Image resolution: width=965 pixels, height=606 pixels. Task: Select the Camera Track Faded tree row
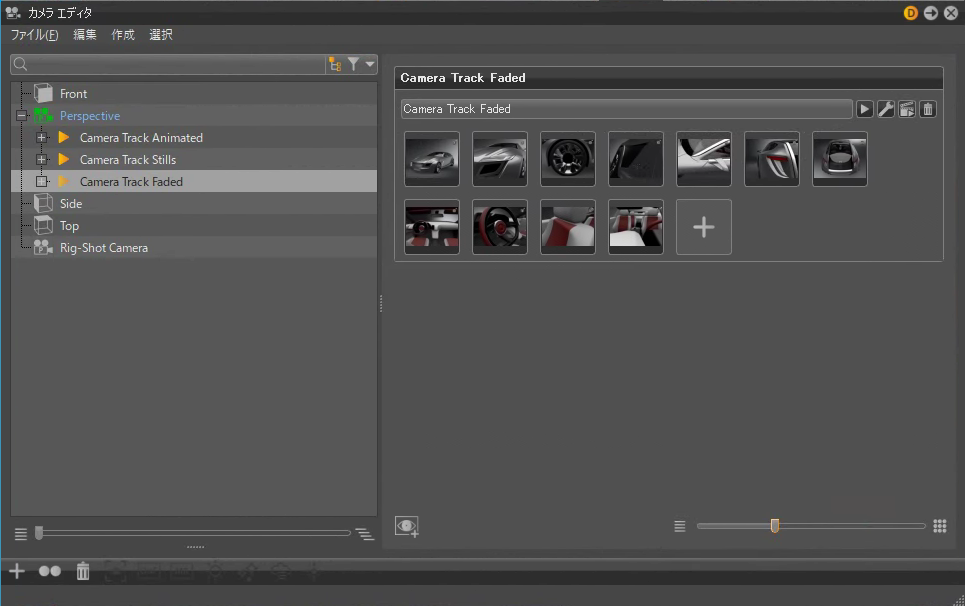click(x=194, y=181)
